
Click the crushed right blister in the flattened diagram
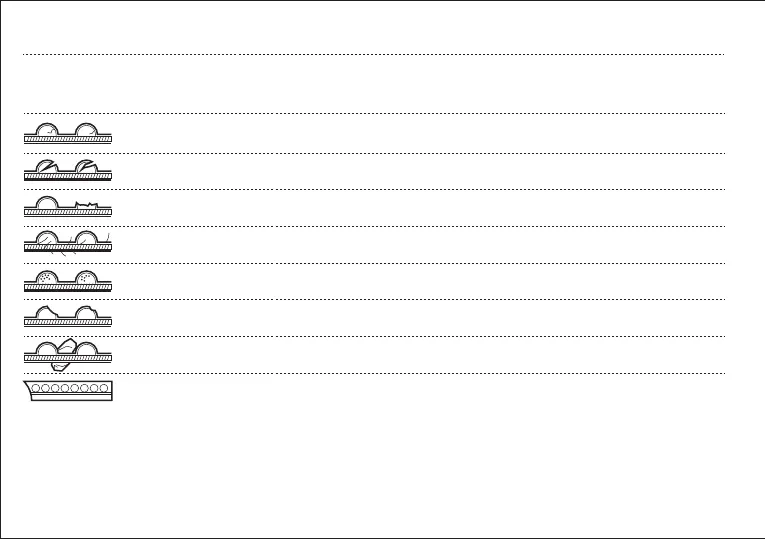point(88,207)
